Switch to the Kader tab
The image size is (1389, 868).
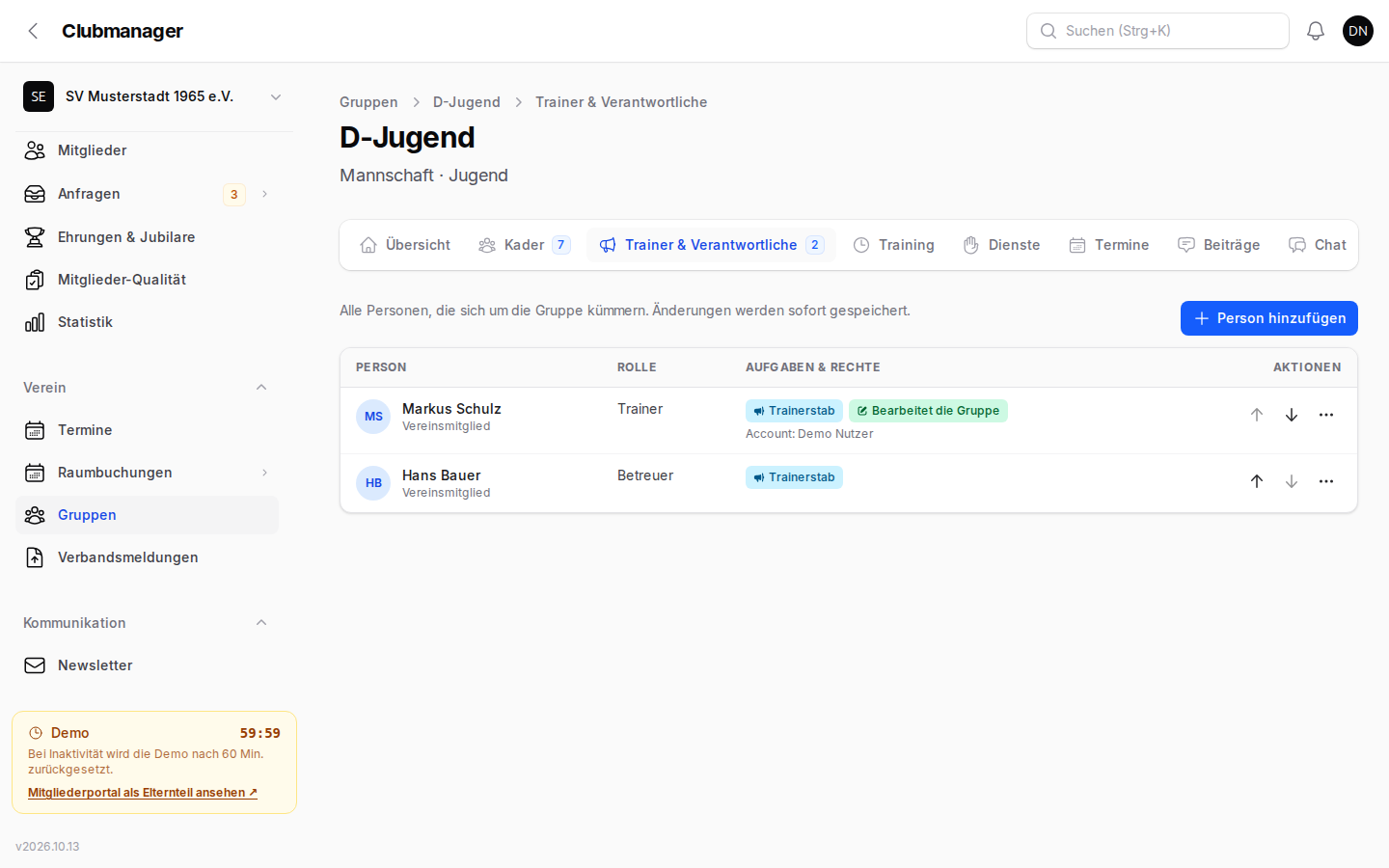525,245
